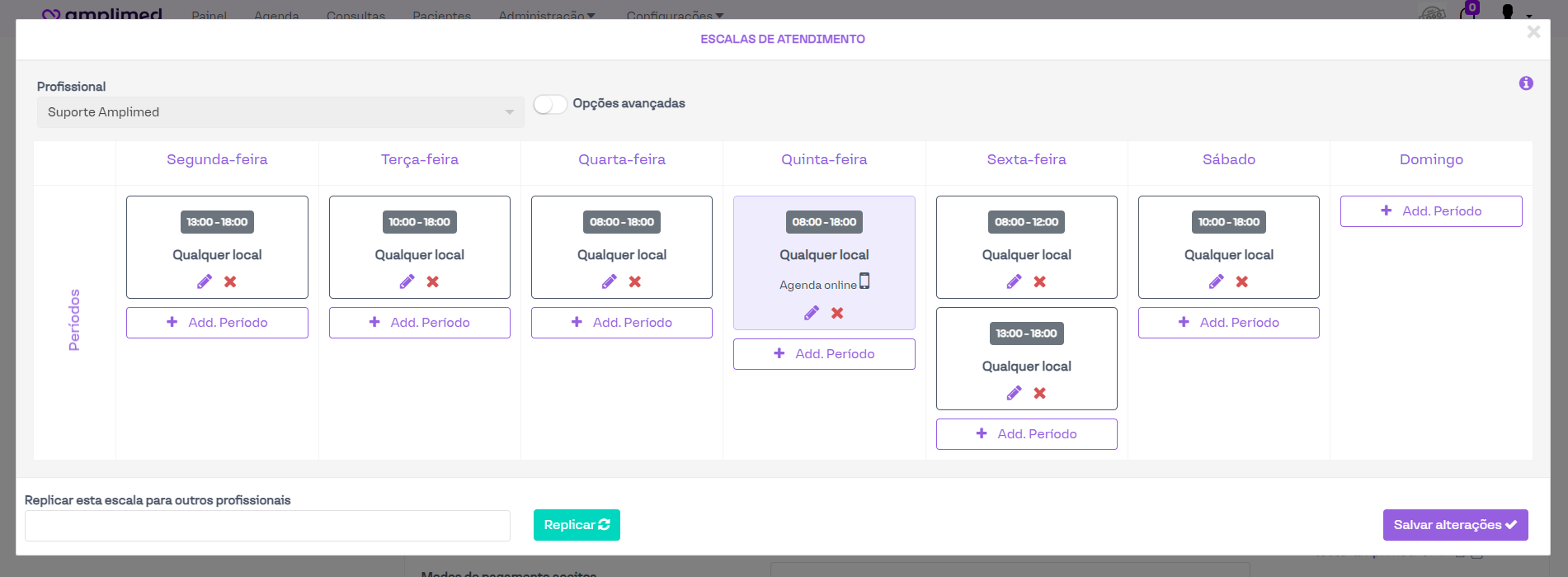Image resolution: width=1568 pixels, height=577 pixels.
Task: Click Add. Período under Domingo
Action: 1431,211
